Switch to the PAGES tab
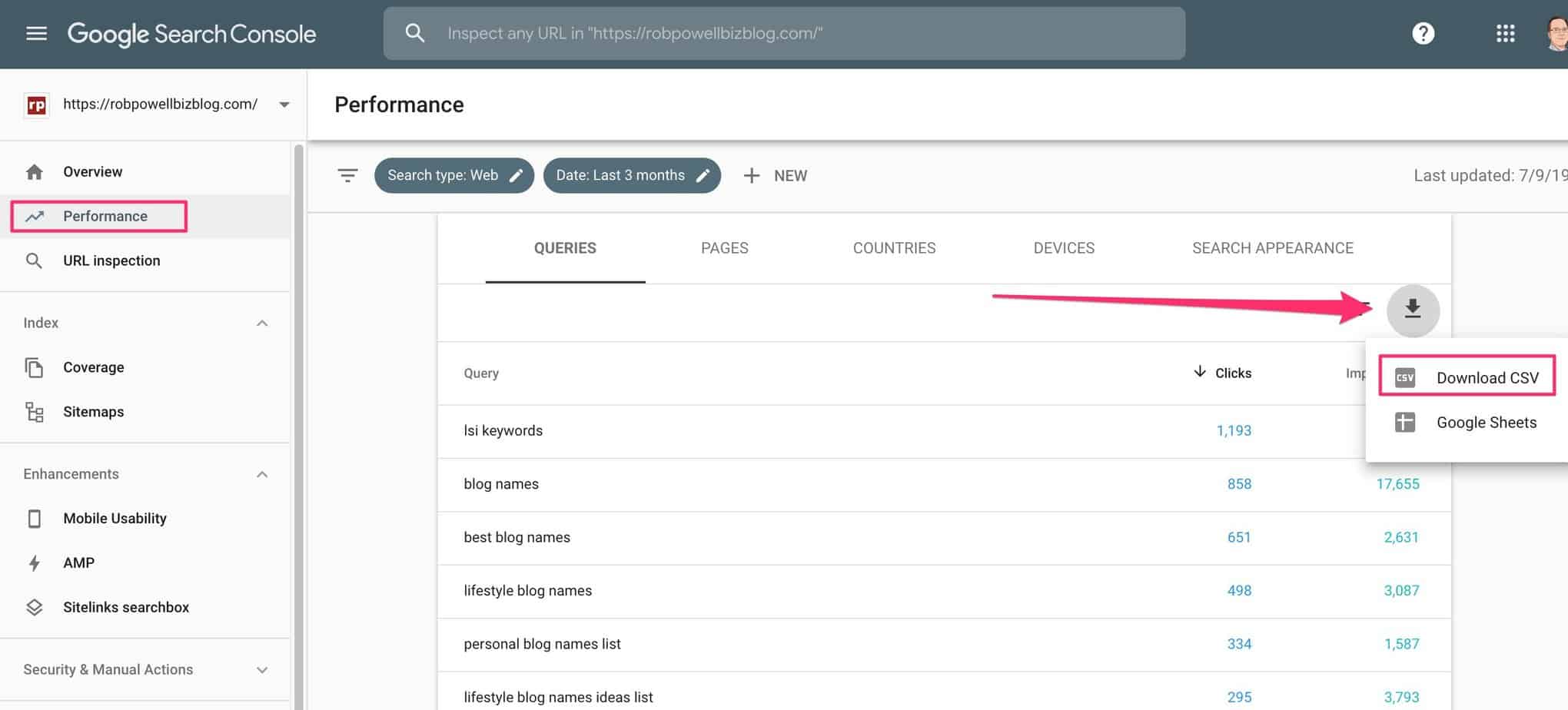 pyautogui.click(x=724, y=247)
